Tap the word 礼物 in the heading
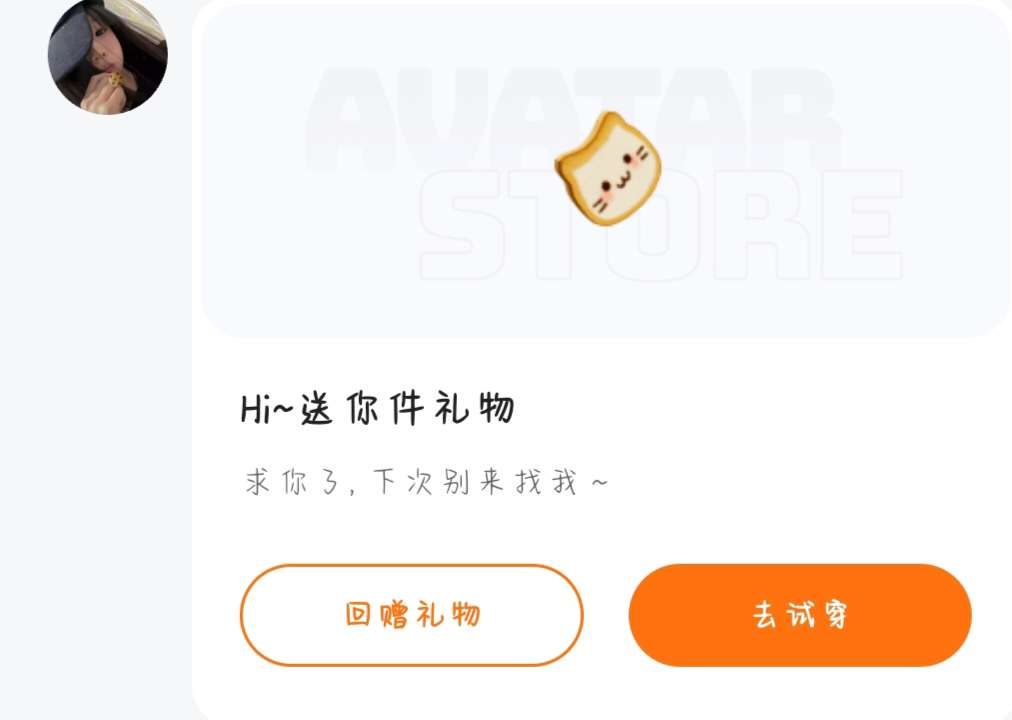Viewport: 1012px width, 720px height. (474, 408)
